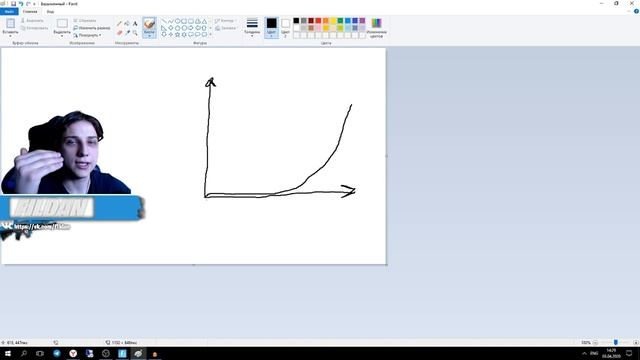Click the Обрезать (crop) button
Image resolution: width=640 pixels, height=360 pixels.
point(85,20)
